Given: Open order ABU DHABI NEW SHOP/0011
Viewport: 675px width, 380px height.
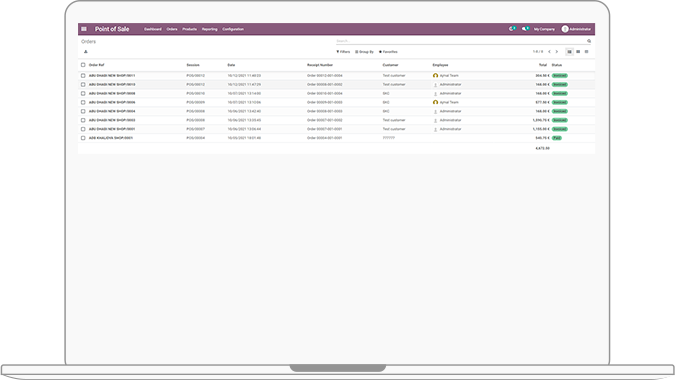Looking at the screenshot, I should click(x=112, y=76).
